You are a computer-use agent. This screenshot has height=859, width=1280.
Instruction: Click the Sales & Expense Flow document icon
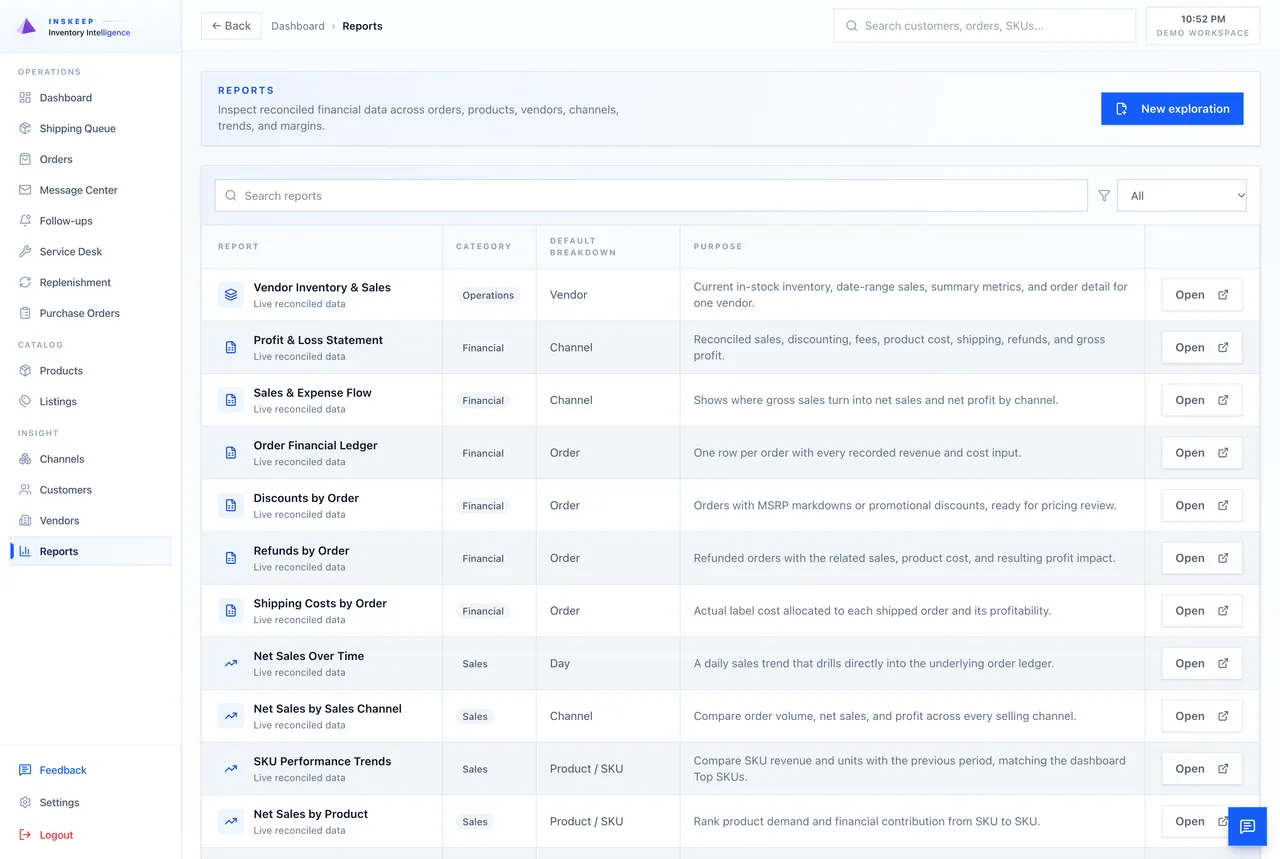231,400
